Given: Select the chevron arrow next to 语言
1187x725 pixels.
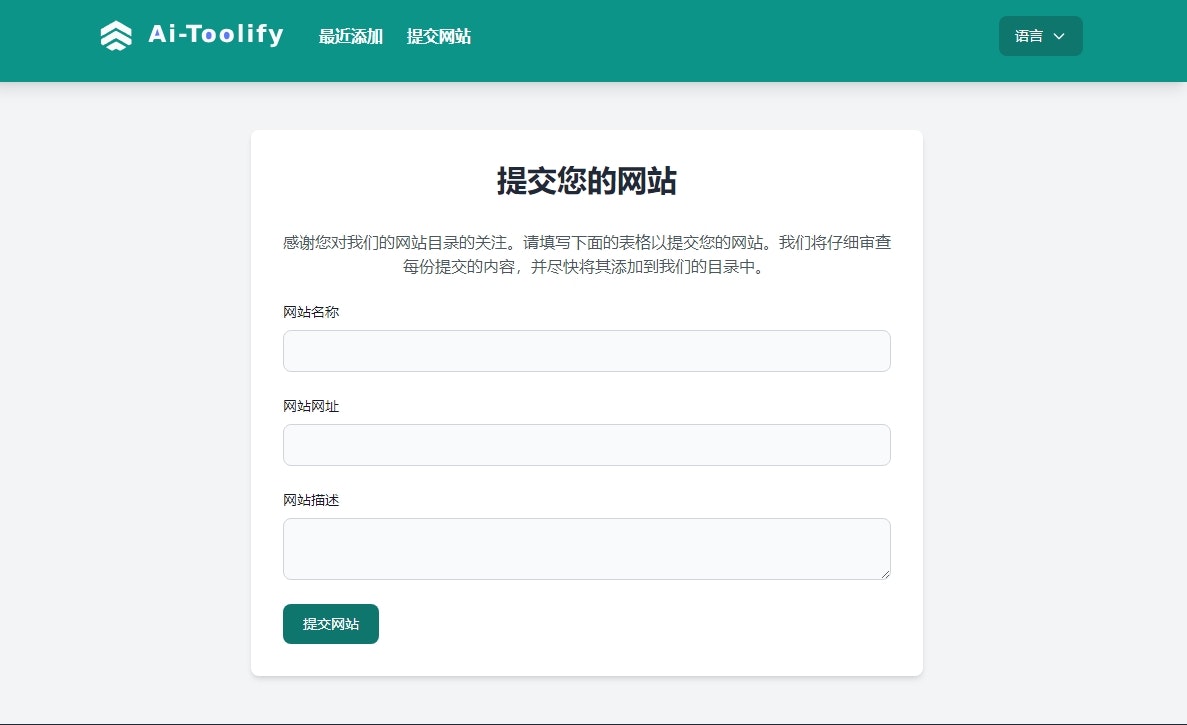Looking at the screenshot, I should (1060, 36).
